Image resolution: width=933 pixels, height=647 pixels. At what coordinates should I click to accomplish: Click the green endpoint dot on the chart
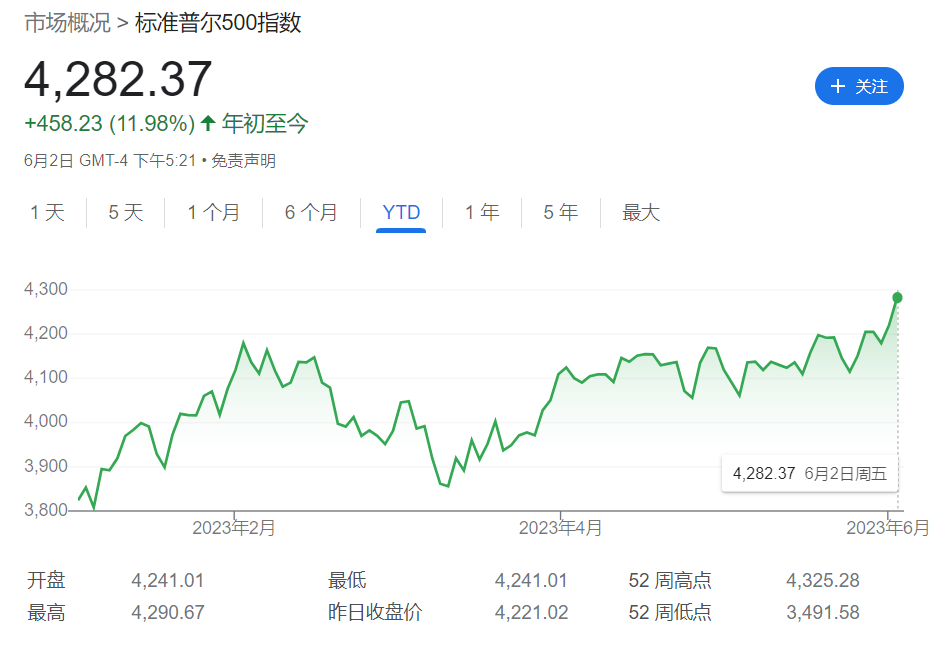coord(897,298)
